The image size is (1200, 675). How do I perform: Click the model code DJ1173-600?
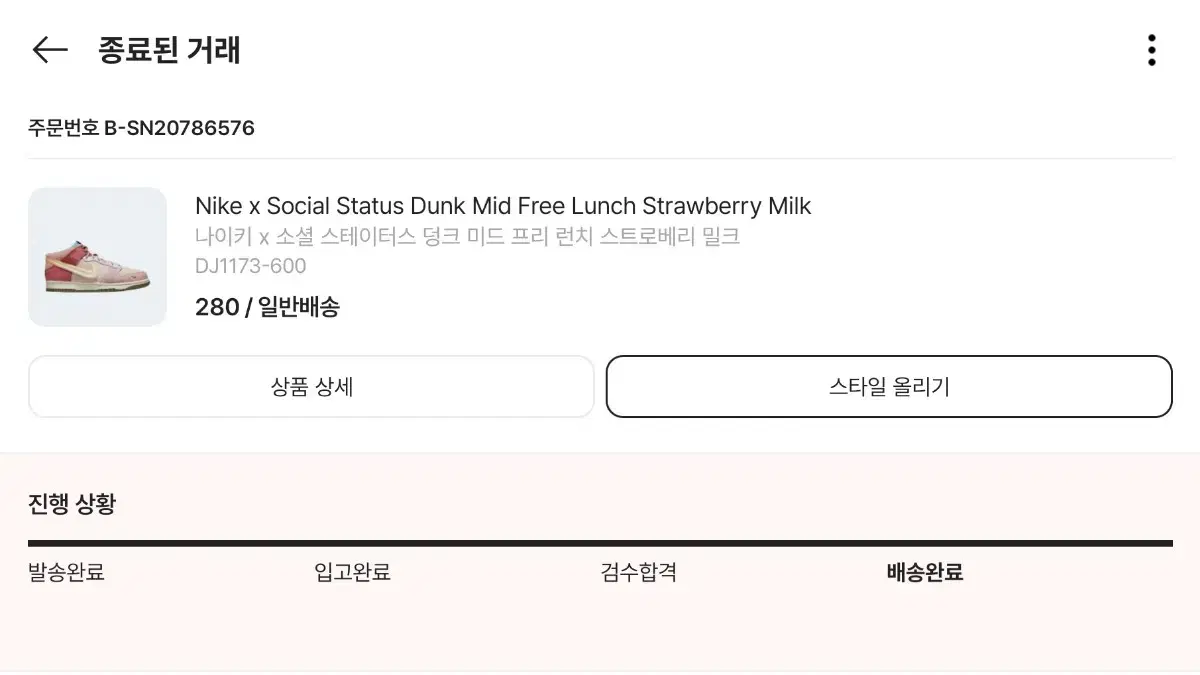pos(250,266)
